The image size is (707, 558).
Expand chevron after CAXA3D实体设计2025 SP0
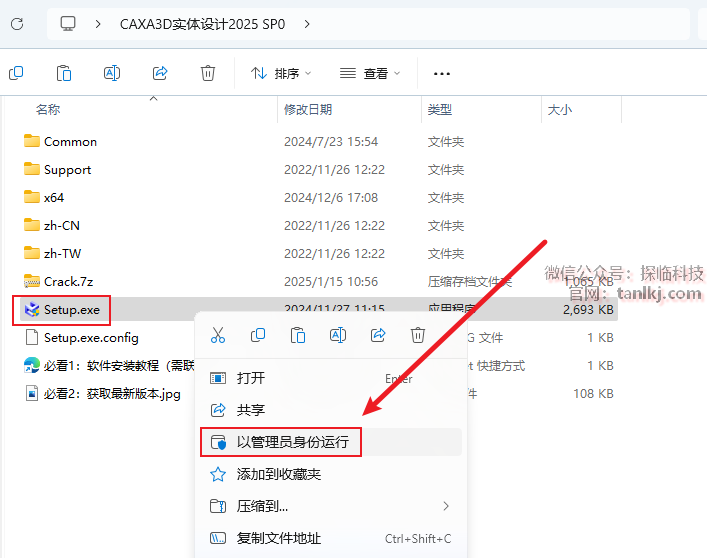point(307,24)
